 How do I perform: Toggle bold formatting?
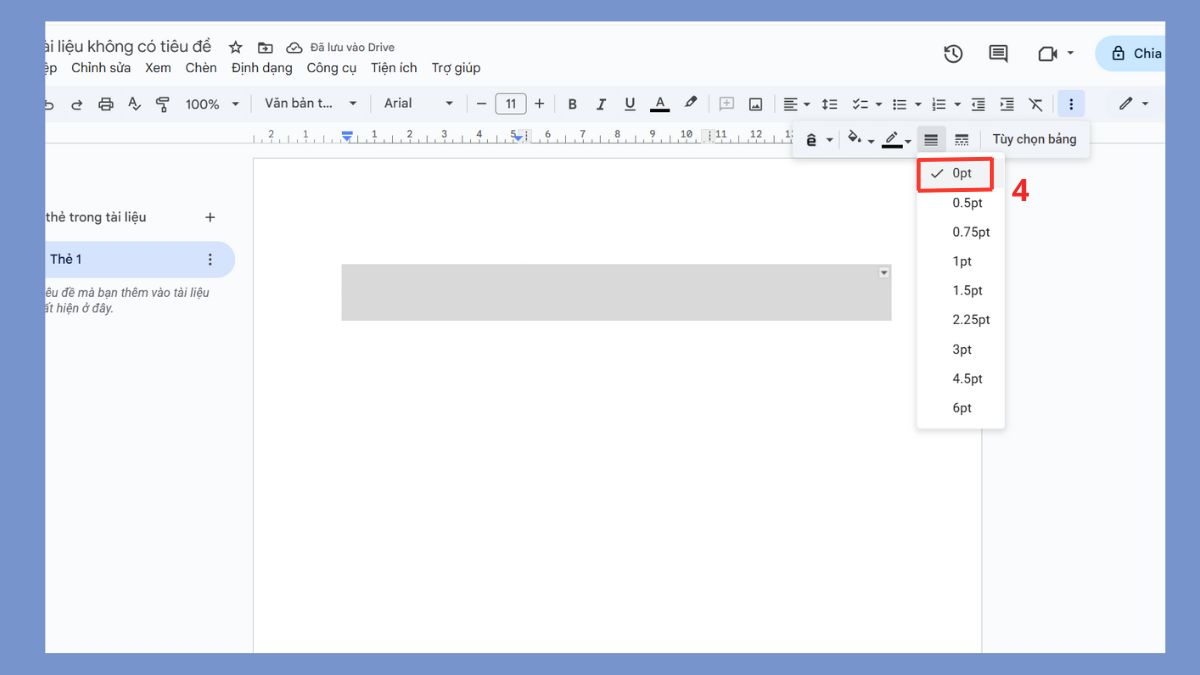tap(573, 104)
